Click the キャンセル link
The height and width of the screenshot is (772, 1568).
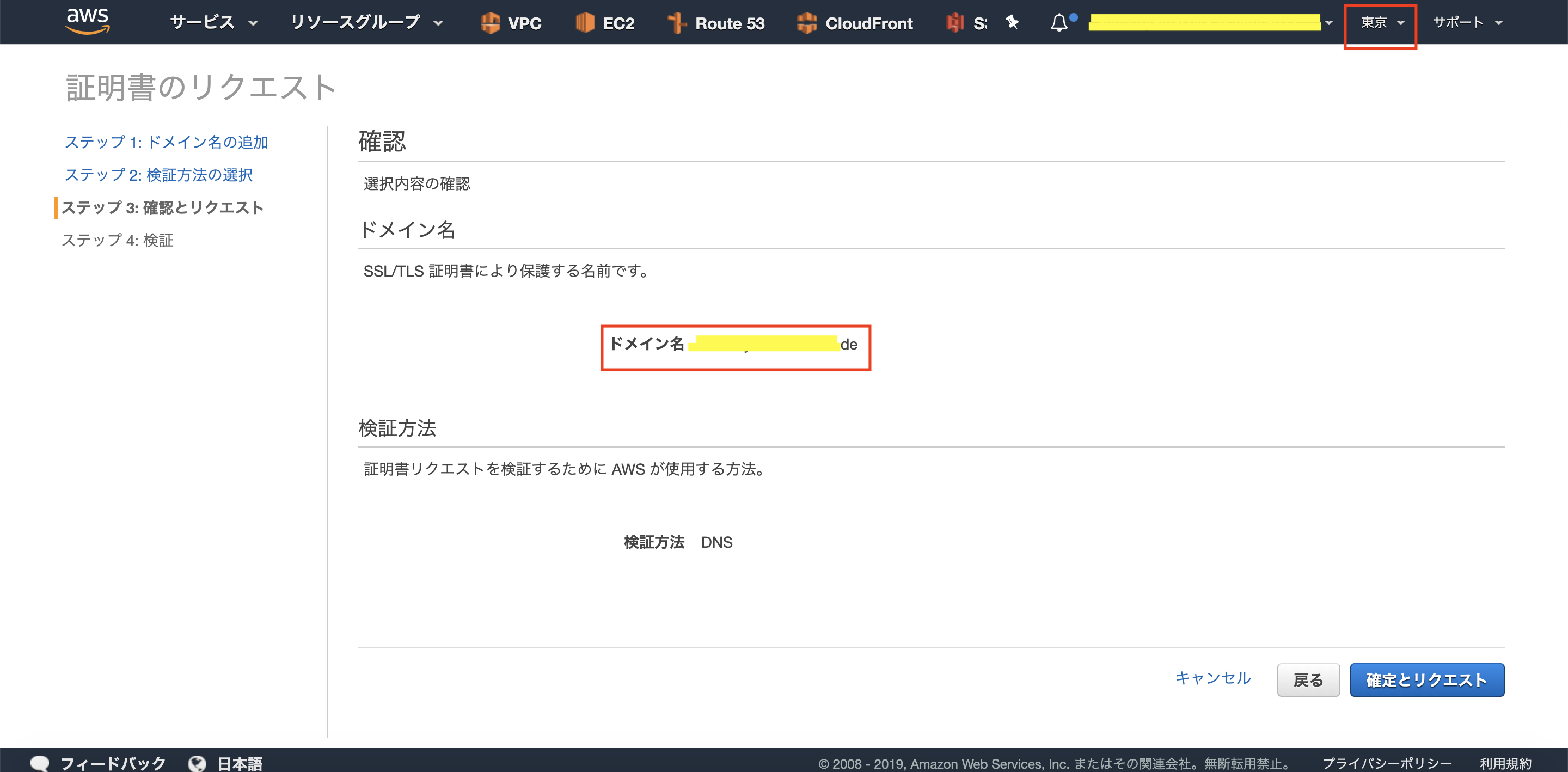[1212, 678]
